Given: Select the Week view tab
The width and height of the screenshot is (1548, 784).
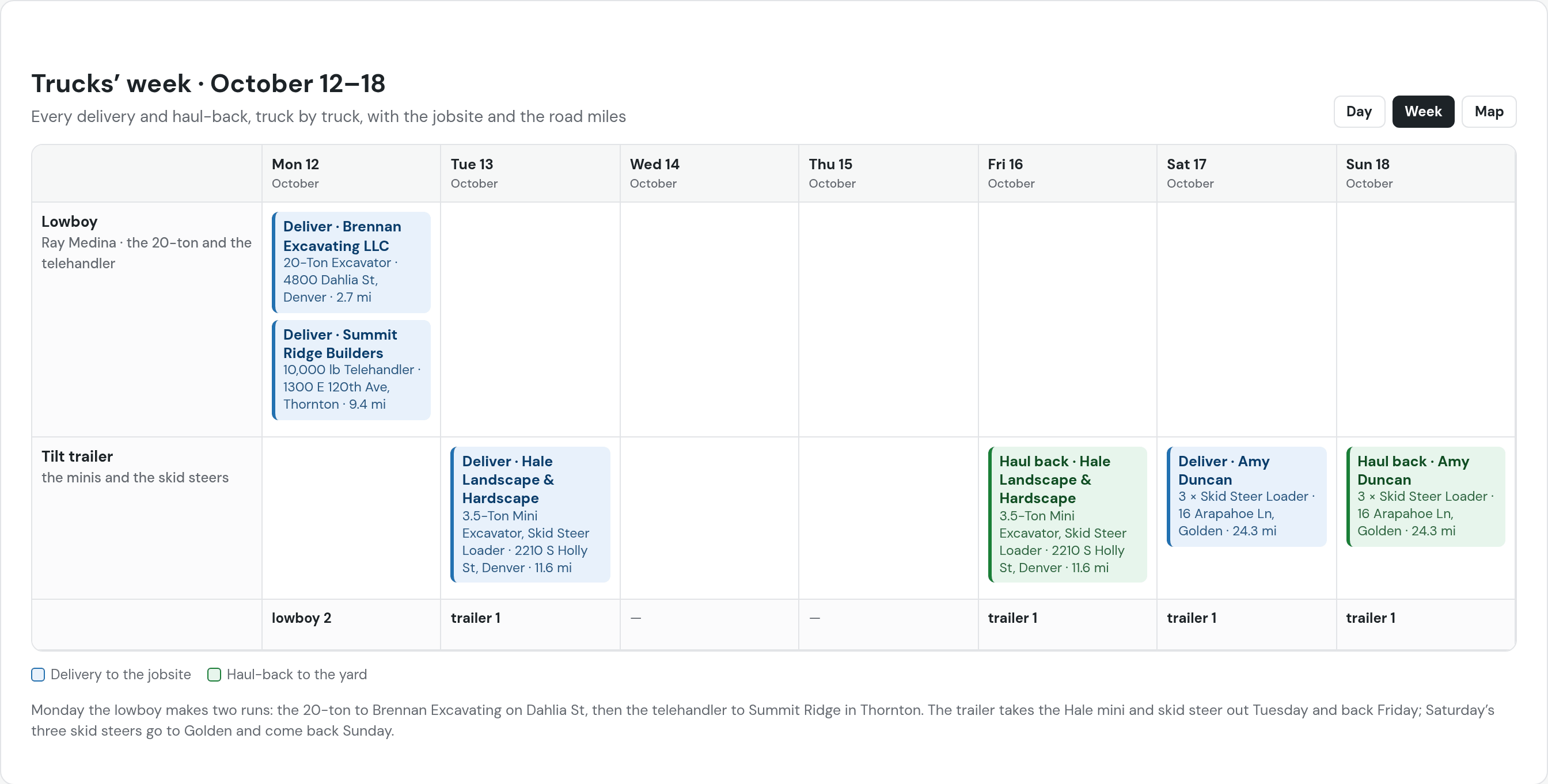Looking at the screenshot, I should tap(1422, 112).
